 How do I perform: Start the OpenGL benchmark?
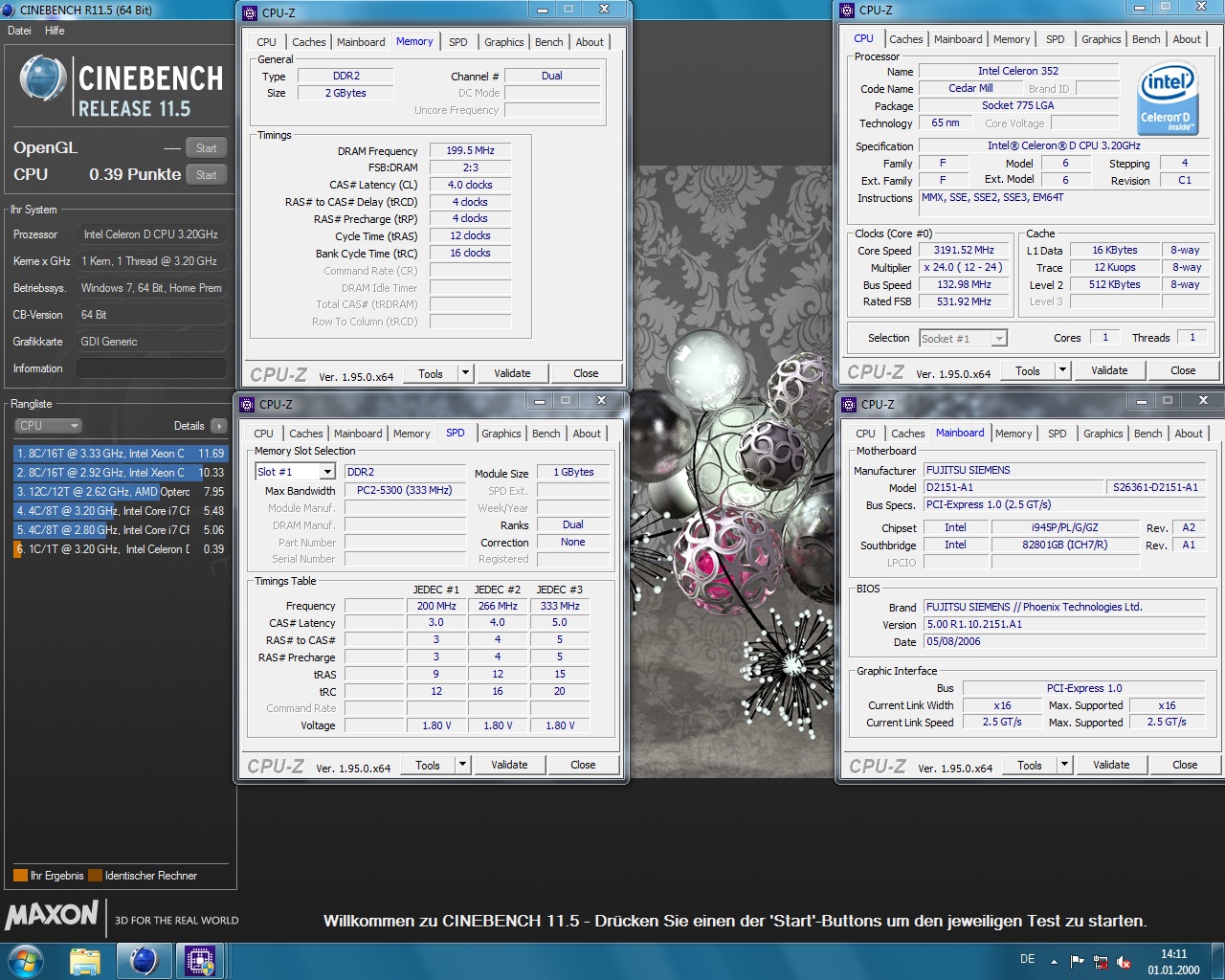(x=207, y=147)
